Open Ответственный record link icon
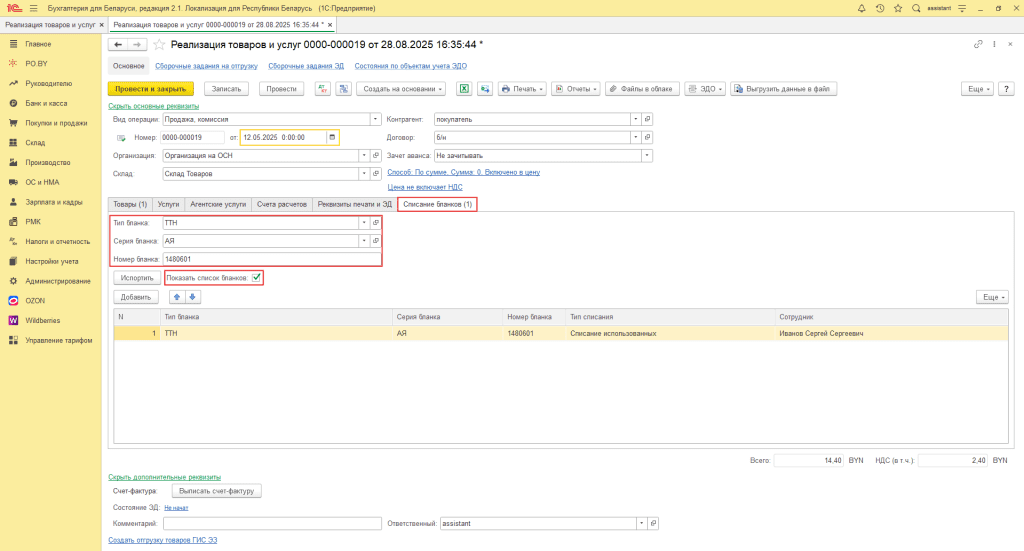 pos(653,523)
